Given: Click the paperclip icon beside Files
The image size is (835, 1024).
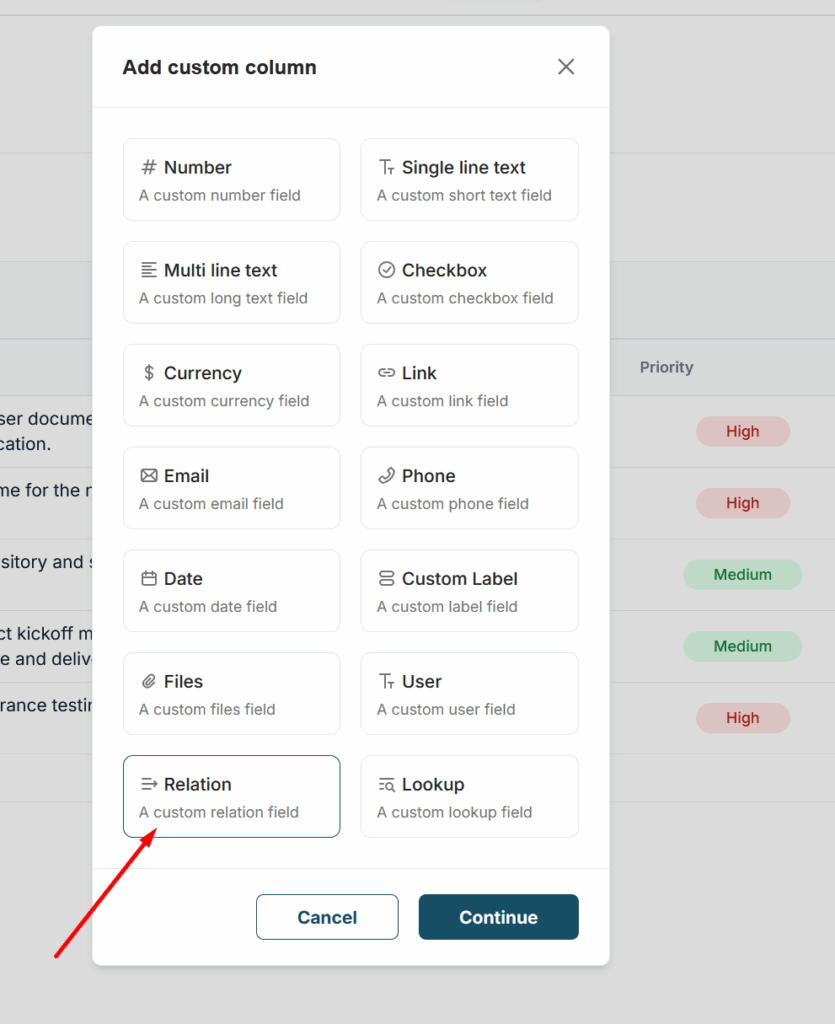Looking at the screenshot, I should tap(149, 683).
